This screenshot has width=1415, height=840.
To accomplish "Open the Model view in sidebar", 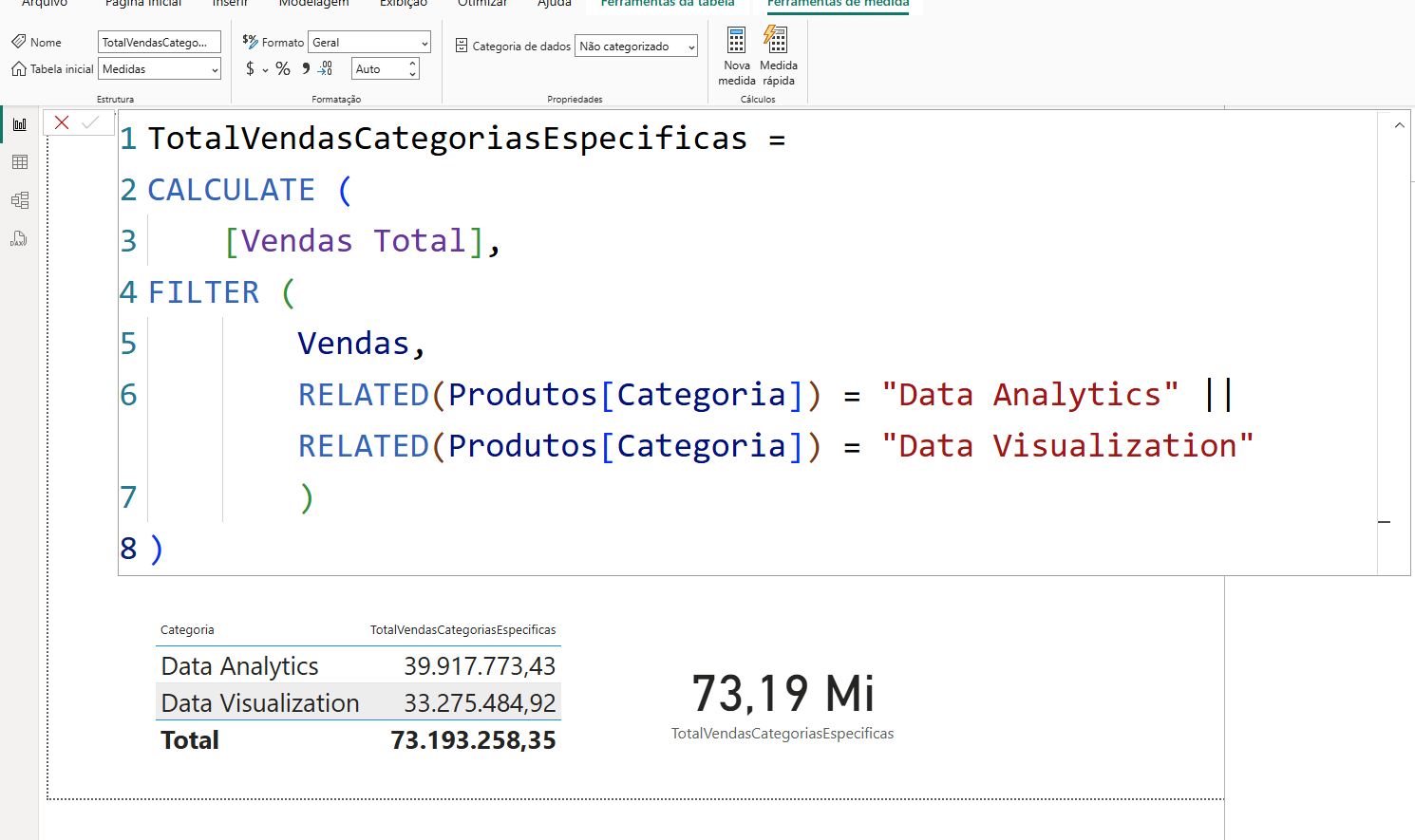I will click(20, 200).
